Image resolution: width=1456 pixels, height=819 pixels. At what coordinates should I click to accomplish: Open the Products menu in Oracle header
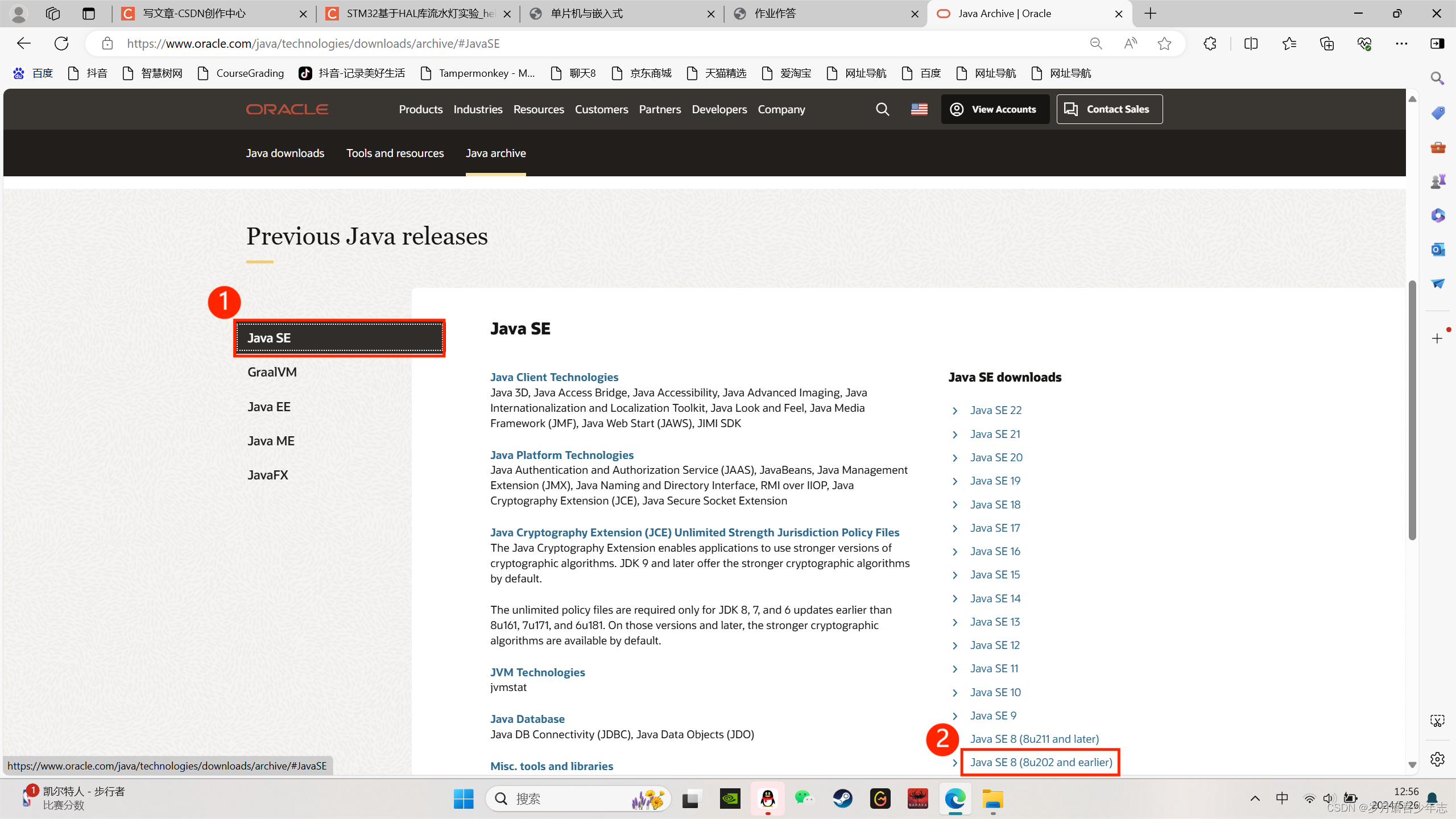tap(420, 109)
